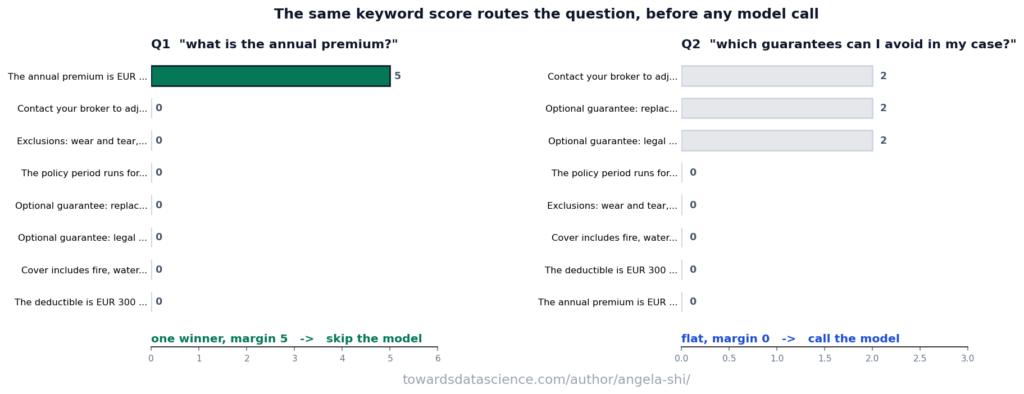Click the Q1 annual premium heading

coord(274,44)
